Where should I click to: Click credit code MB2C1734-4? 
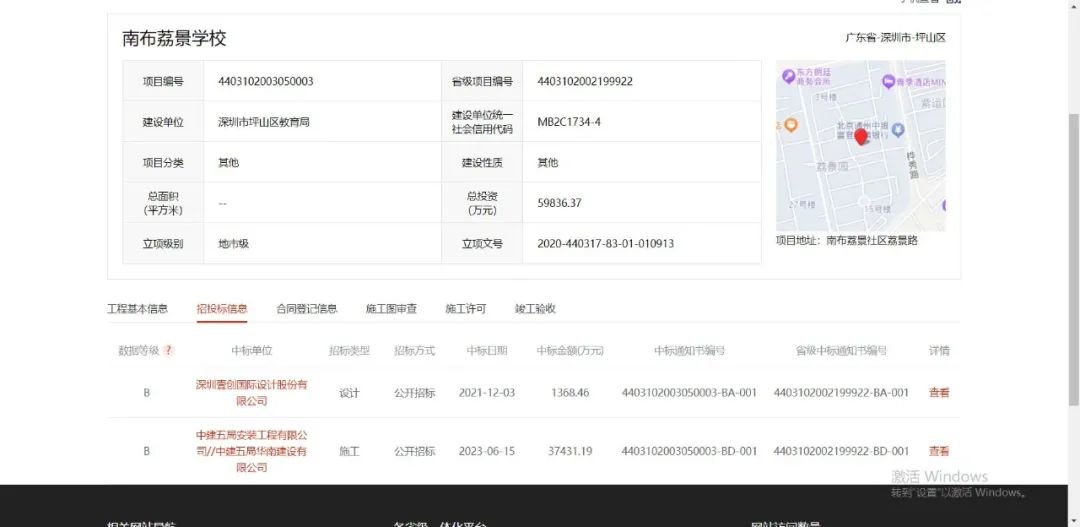[x=569, y=122]
